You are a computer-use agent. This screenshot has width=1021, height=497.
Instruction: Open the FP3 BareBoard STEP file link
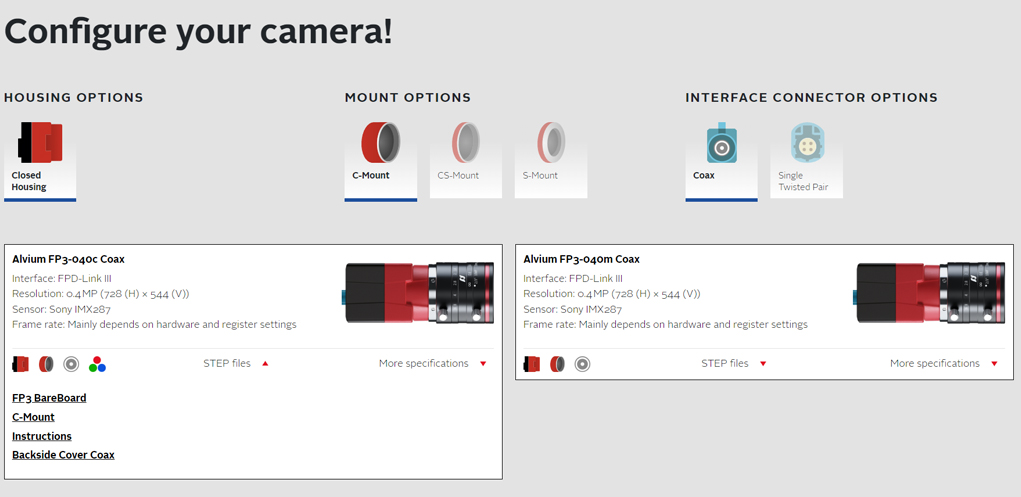(49, 398)
